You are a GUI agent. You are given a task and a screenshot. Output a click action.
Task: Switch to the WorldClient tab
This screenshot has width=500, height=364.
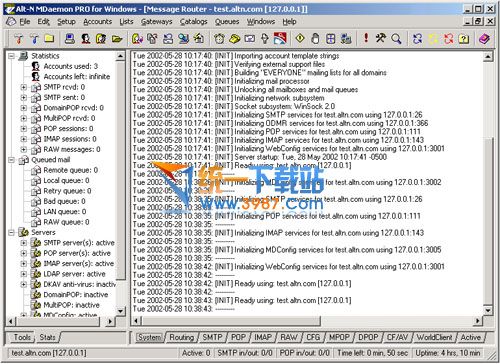pyautogui.click(x=434, y=337)
